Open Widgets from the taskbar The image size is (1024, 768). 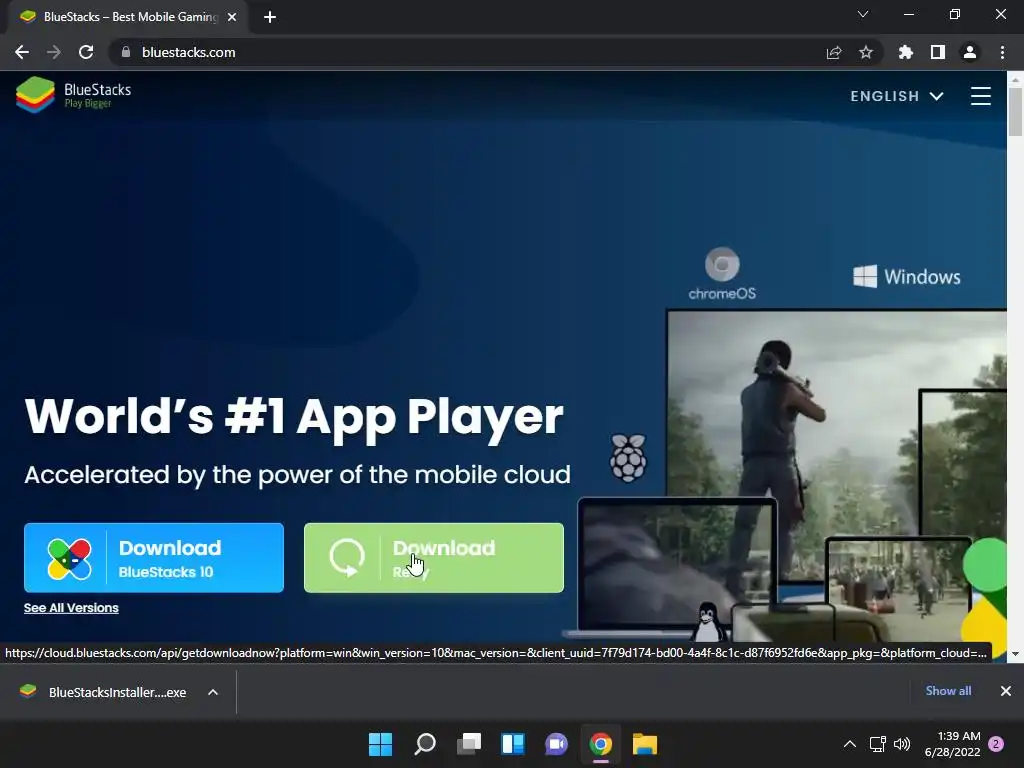point(513,744)
